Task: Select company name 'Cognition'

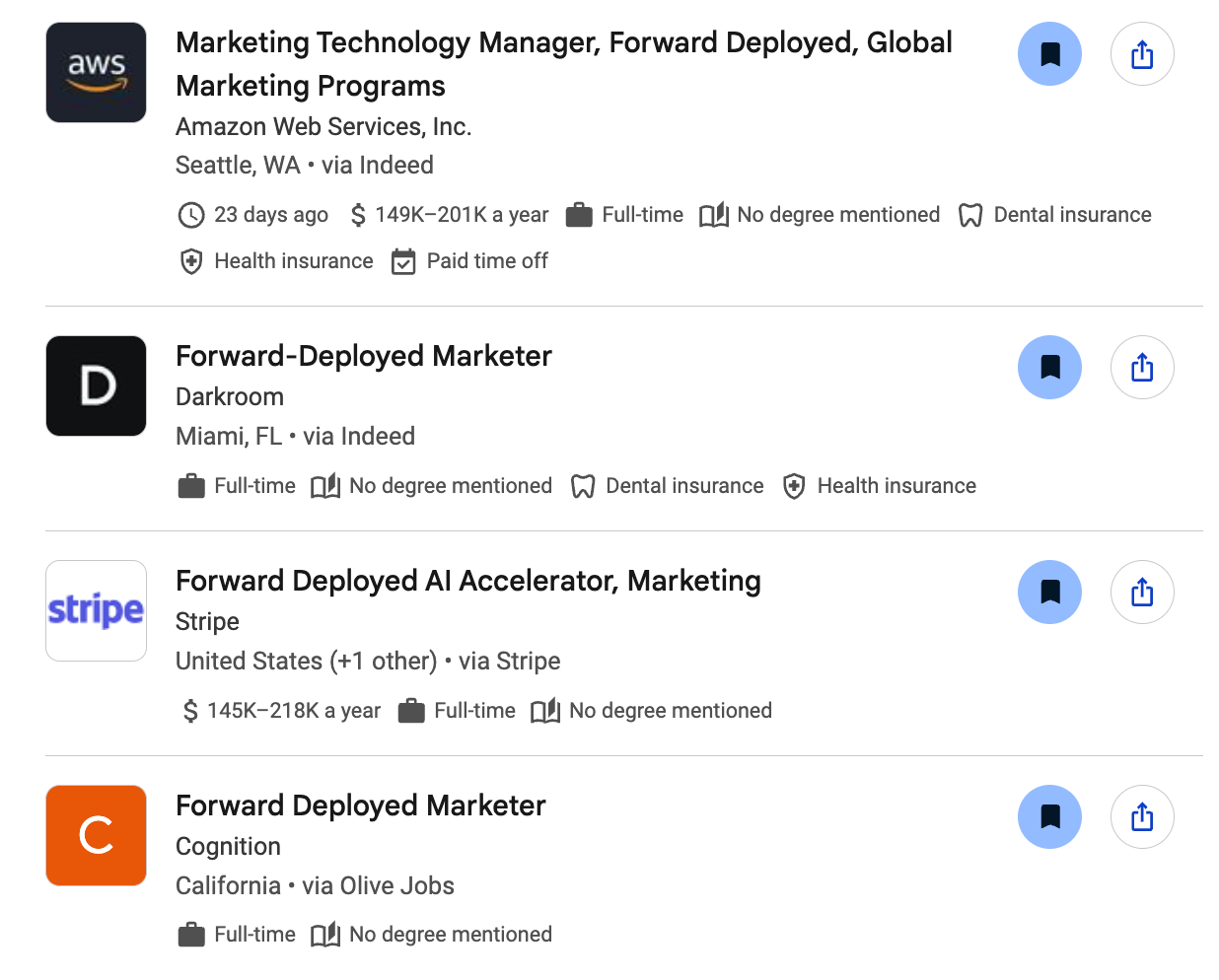Action: point(228,847)
